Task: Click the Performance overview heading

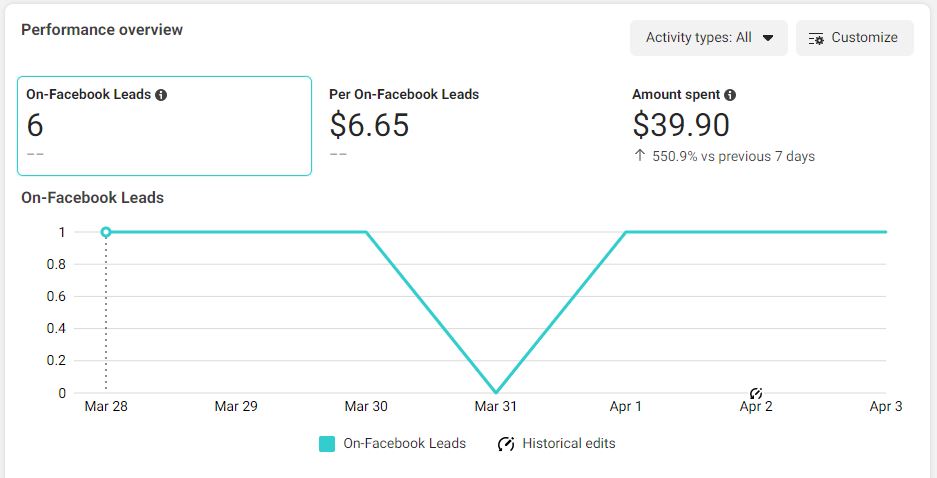Action: click(x=102, y=30)
